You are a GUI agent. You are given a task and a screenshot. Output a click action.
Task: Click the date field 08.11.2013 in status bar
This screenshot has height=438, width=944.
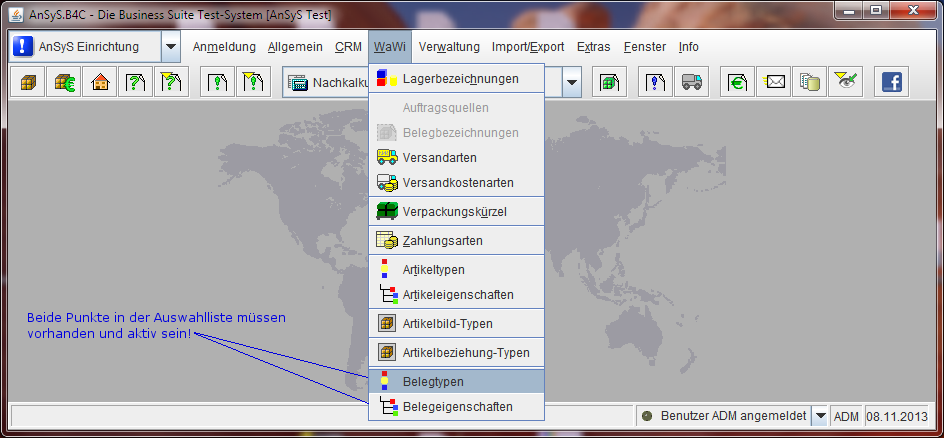tap(897, 415)
